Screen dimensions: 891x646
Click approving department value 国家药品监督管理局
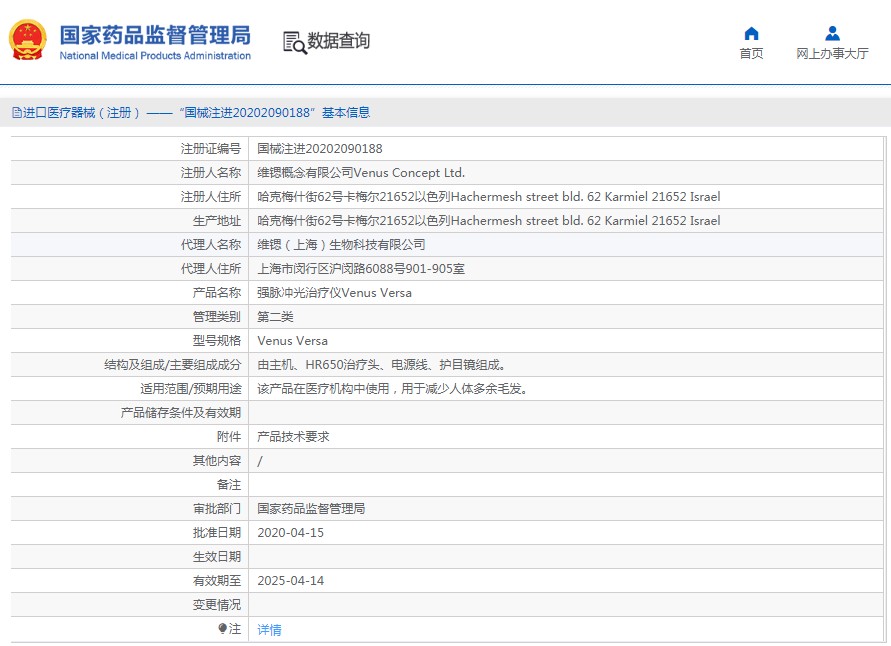point(311,509)
